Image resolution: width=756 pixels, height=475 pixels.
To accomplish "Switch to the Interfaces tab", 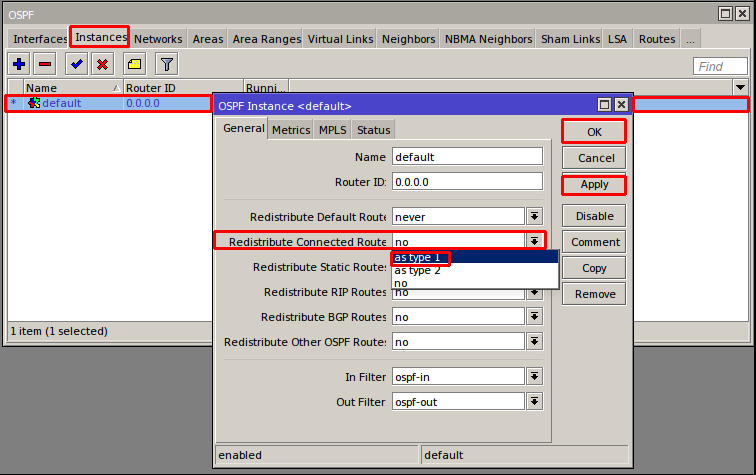I will [x=40, y=39].
